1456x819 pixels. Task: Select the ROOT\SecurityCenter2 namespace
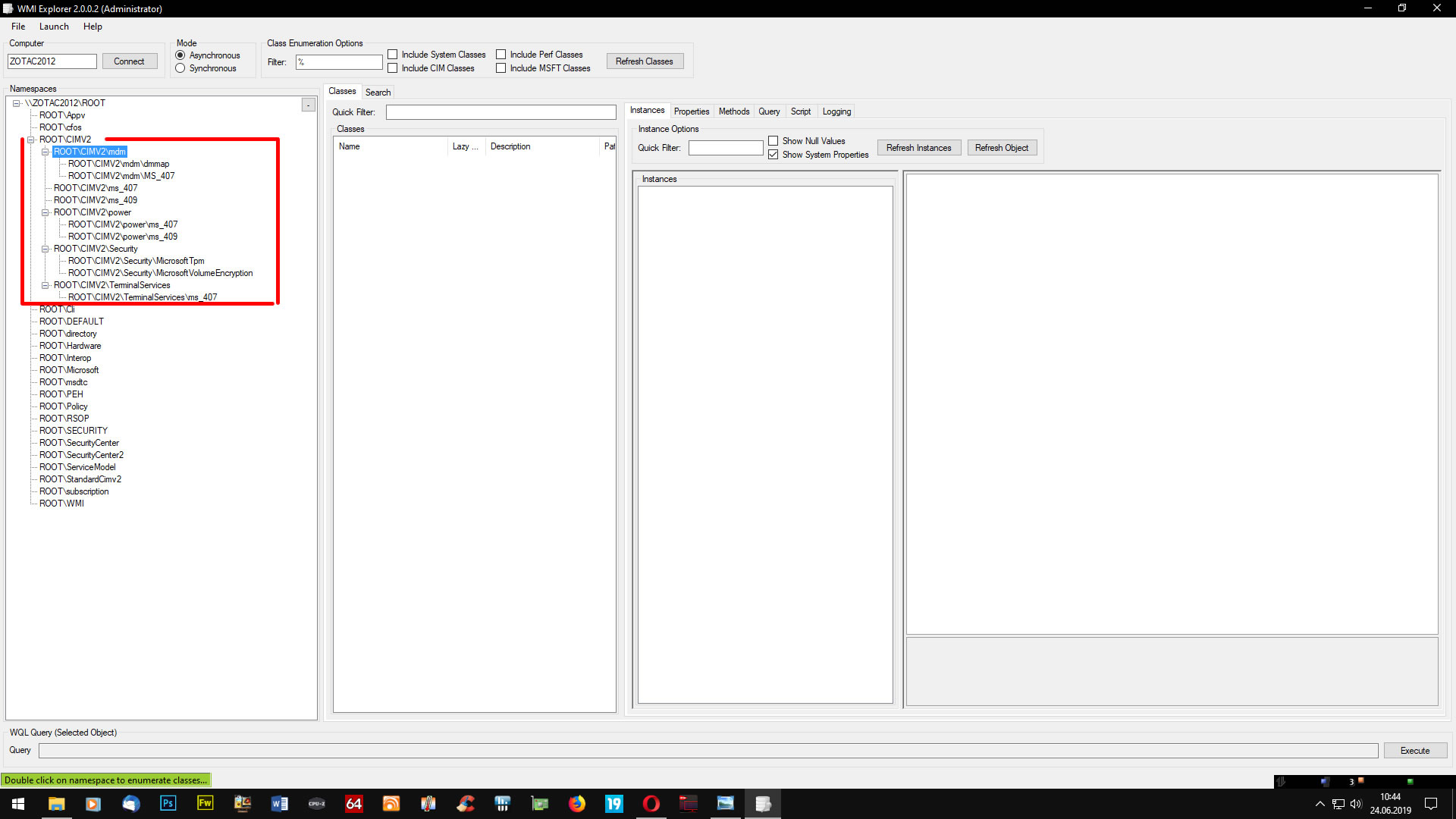pyautogui.click(x=81, y=455)
